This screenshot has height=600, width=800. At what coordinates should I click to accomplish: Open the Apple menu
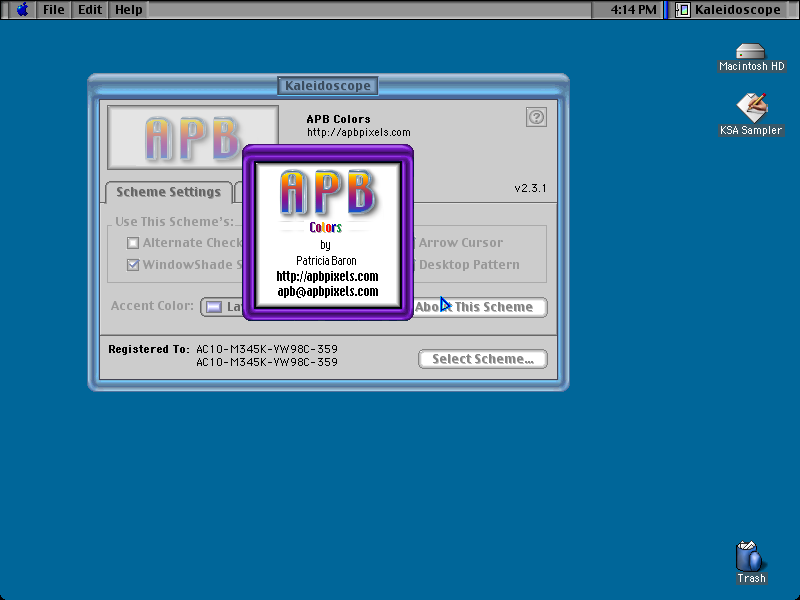pyautogui.click(x=22, y=10)
